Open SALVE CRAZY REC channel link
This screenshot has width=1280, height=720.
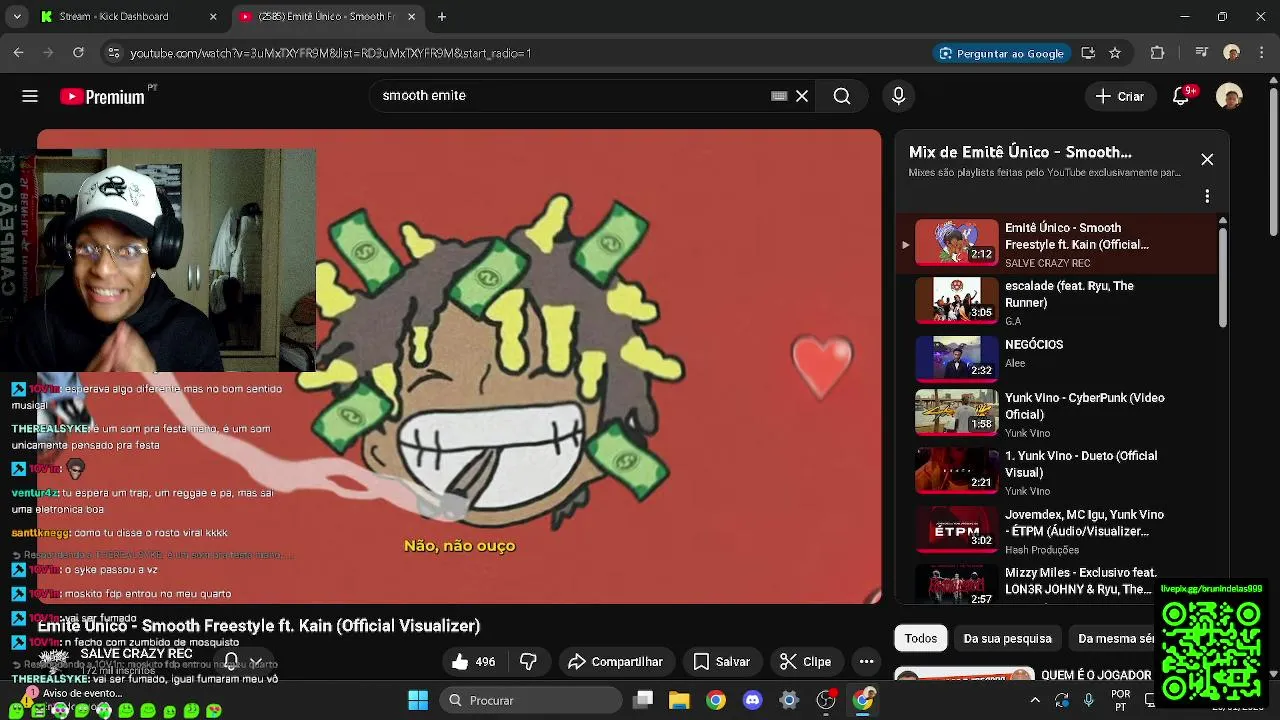click(x=136, y=653)
